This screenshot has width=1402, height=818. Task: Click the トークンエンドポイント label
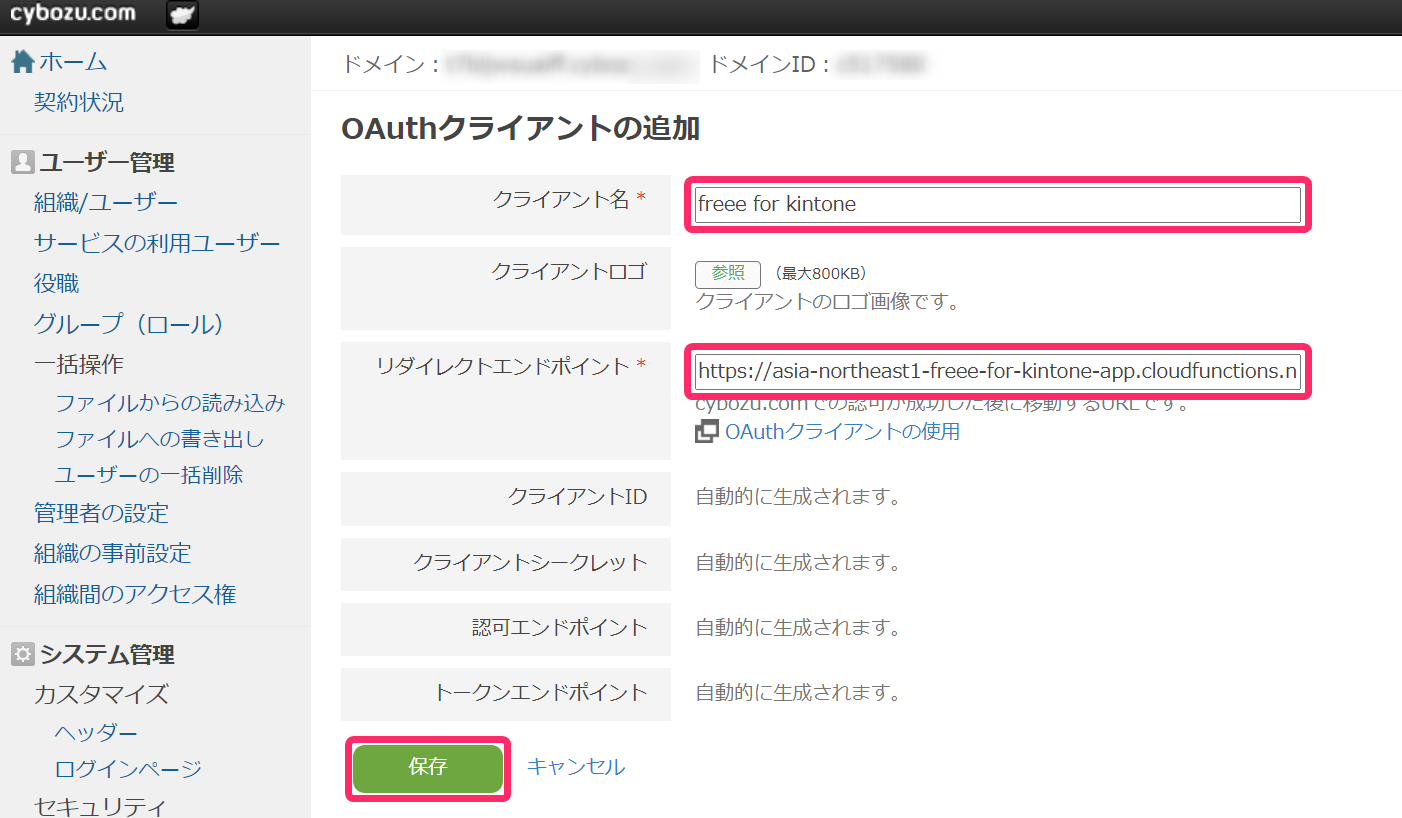click(x=541, y=692)
